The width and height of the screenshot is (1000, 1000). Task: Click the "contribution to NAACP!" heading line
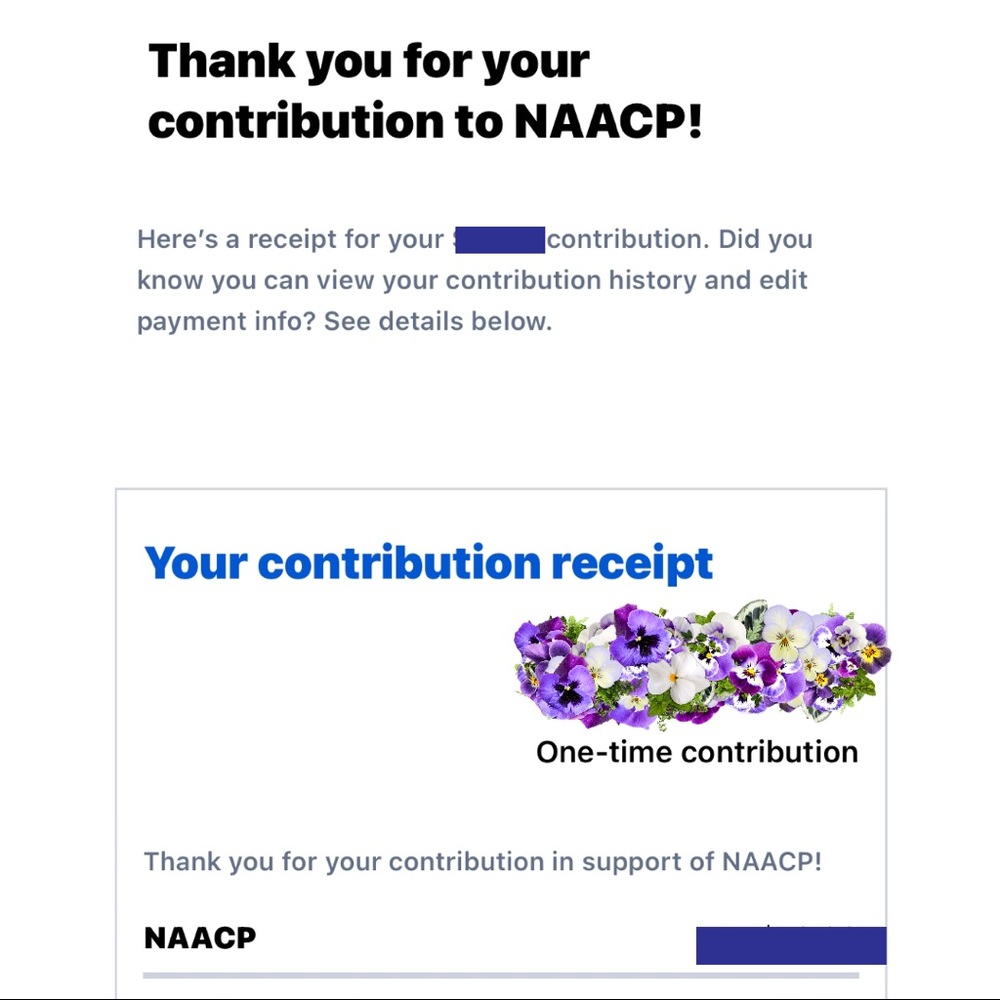[425, 120]
